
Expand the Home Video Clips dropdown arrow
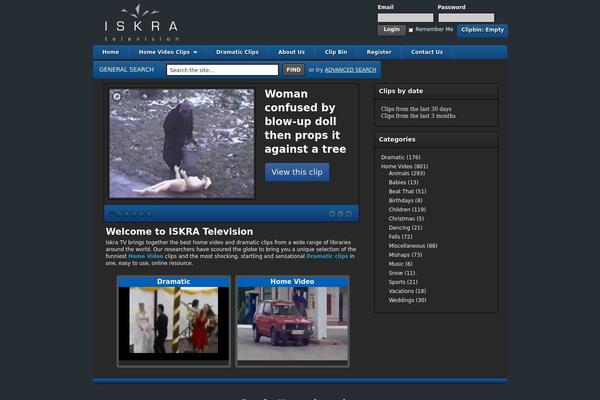pos(196,52)
